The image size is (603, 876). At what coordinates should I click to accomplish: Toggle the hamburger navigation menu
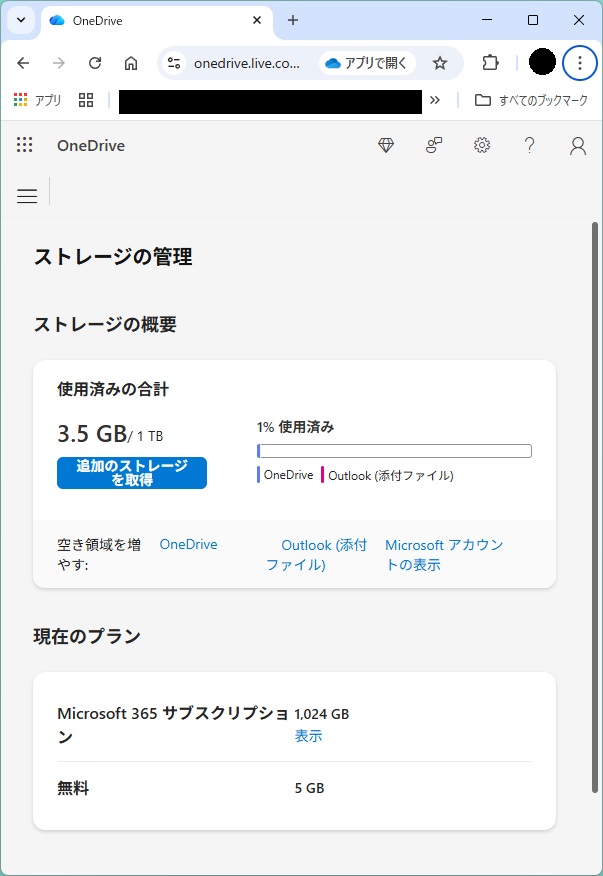pos(27,196)
